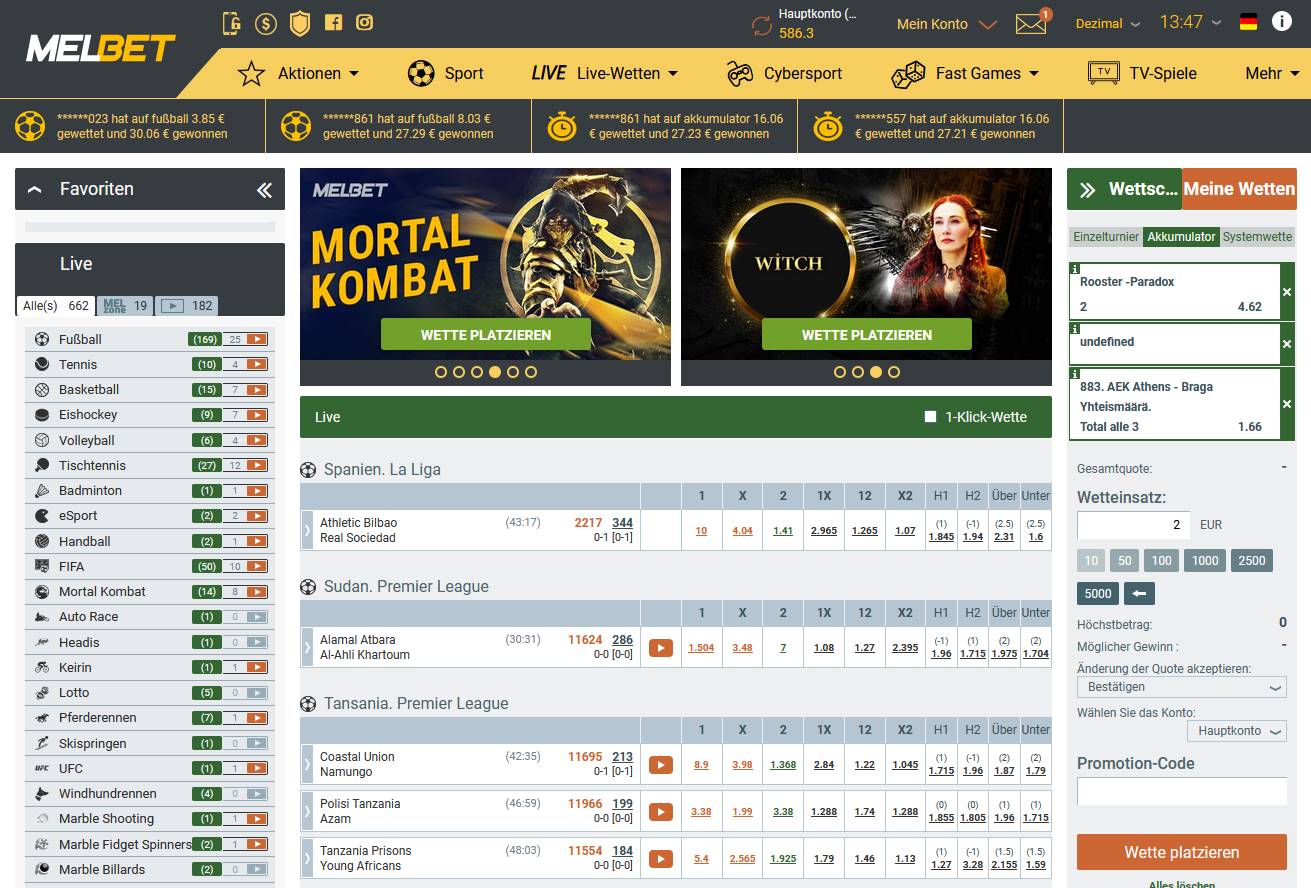The width and height of the screenshot is (1311, 888).
Task: Filter live events with video streams (182)
Action: [187, 306]
